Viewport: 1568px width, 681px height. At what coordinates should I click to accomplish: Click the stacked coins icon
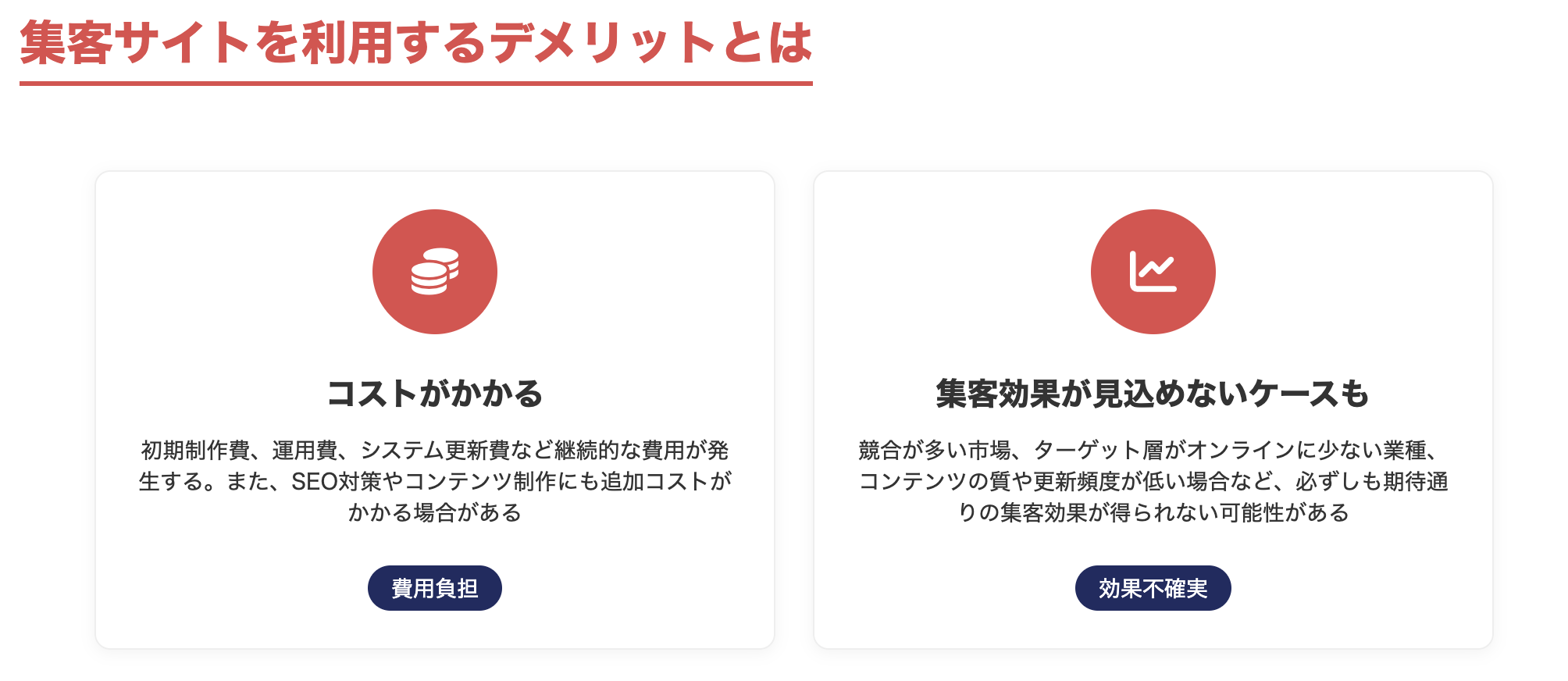coord(435,272)
